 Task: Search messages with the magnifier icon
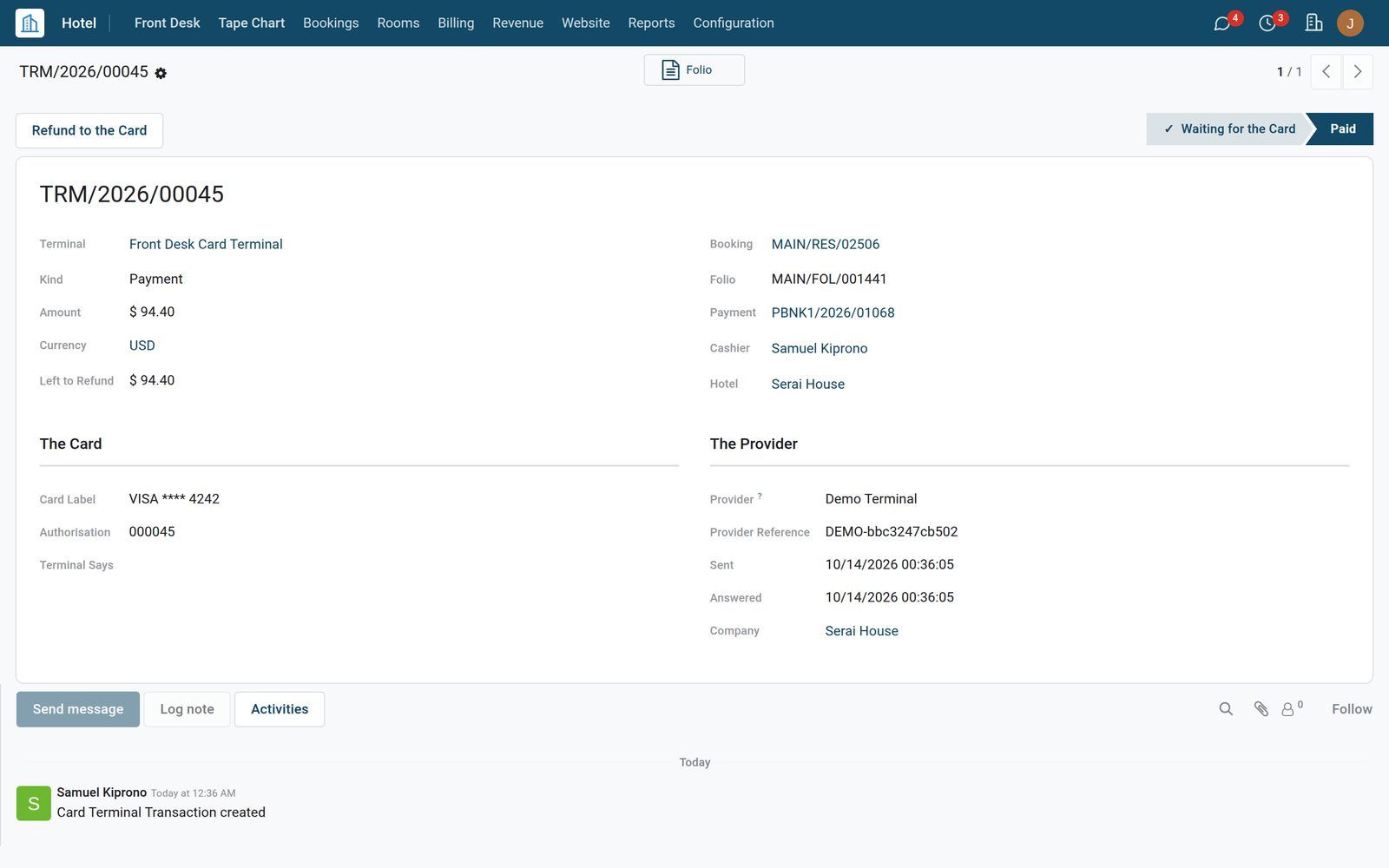pyautogui.click(x=1226, y=709)
